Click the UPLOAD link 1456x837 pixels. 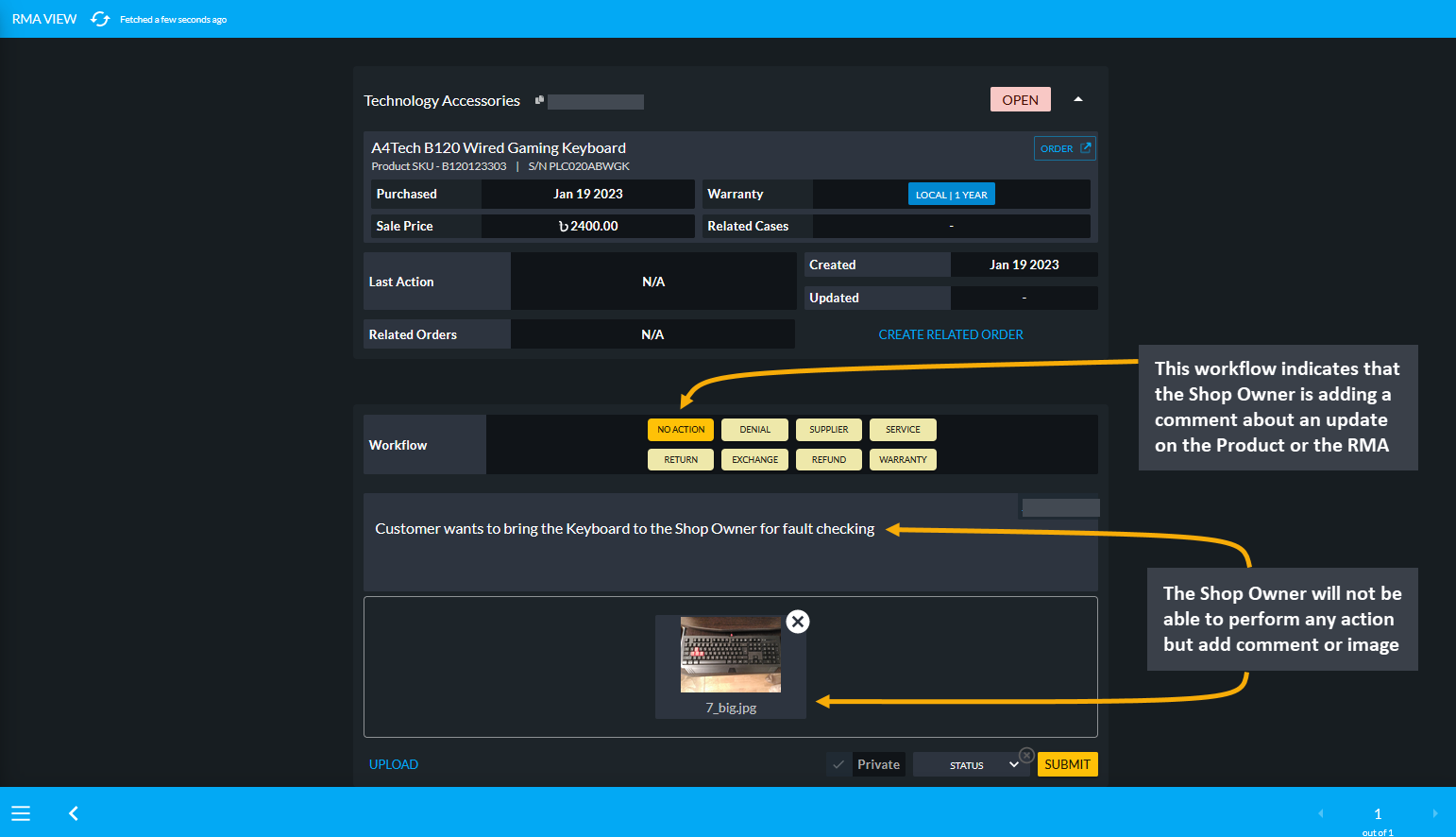[393, 764]
